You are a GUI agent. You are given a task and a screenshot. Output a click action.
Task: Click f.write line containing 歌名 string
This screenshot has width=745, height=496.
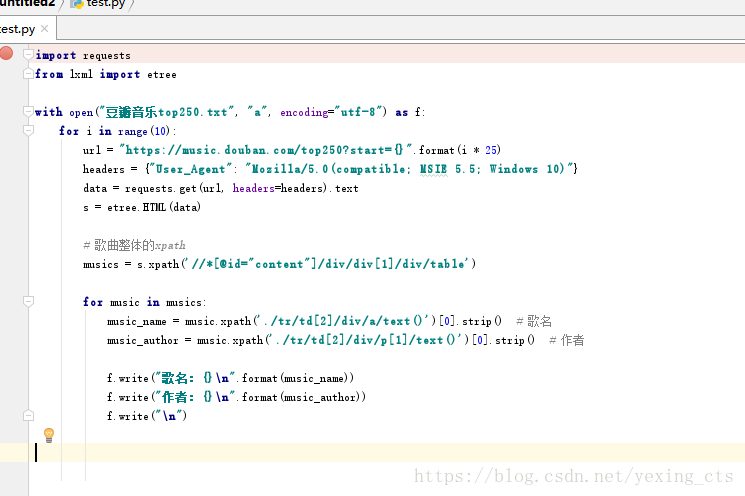point(230,378)
